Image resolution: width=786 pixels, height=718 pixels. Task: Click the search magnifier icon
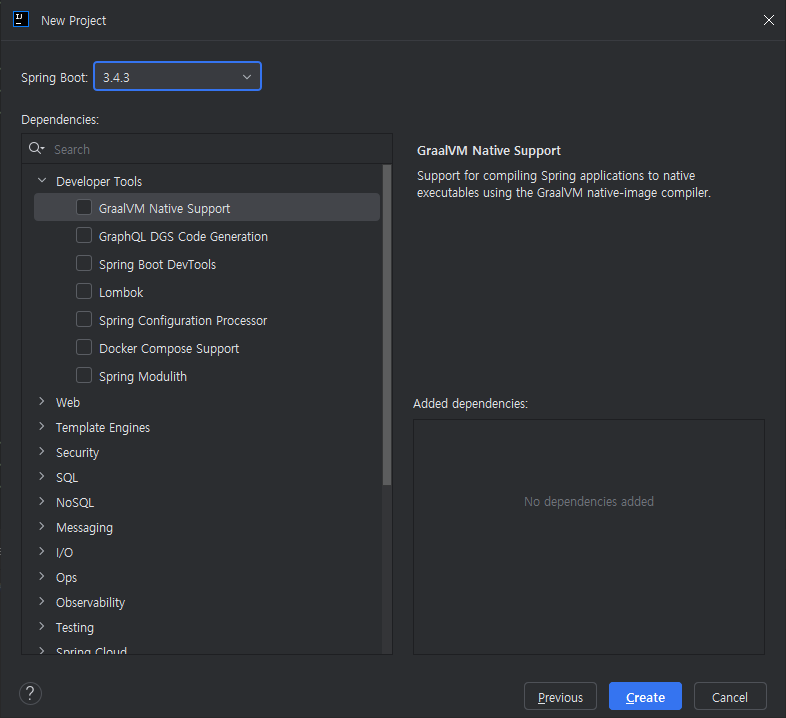pos(36,148)
